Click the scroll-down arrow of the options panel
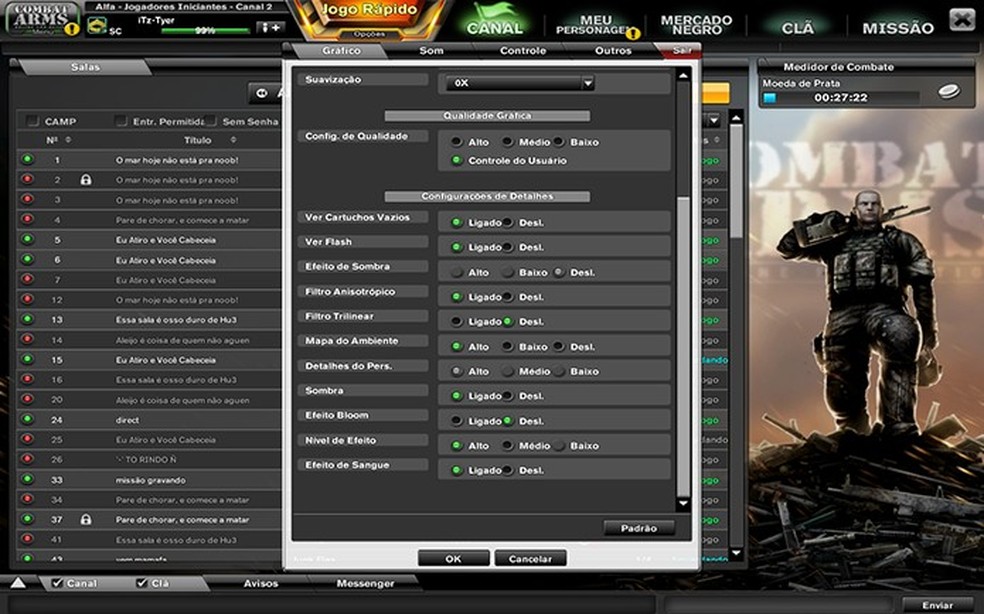984x614 pixels. click(683, 503)
